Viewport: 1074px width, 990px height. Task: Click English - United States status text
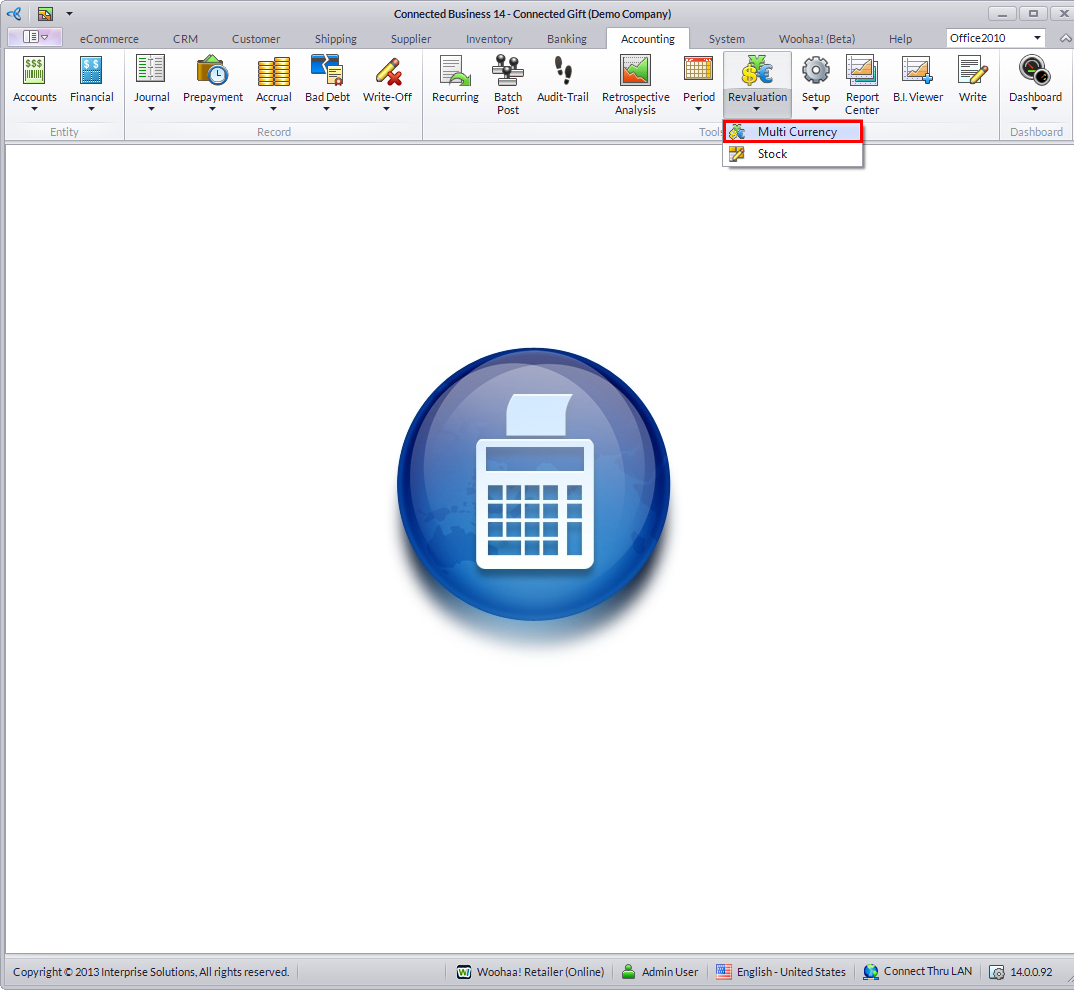point(791,972)
